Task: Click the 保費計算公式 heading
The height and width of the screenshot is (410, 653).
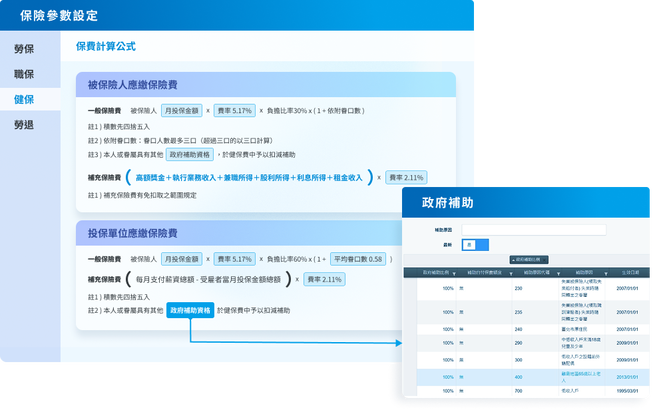Action: [106, 46]
